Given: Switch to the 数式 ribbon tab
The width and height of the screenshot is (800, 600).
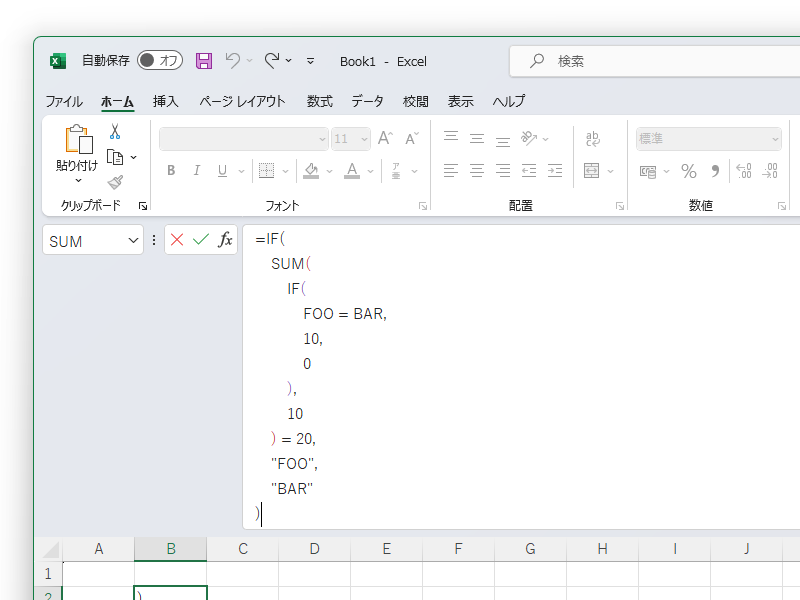Looking at the screenshot, I should (316, 101).
